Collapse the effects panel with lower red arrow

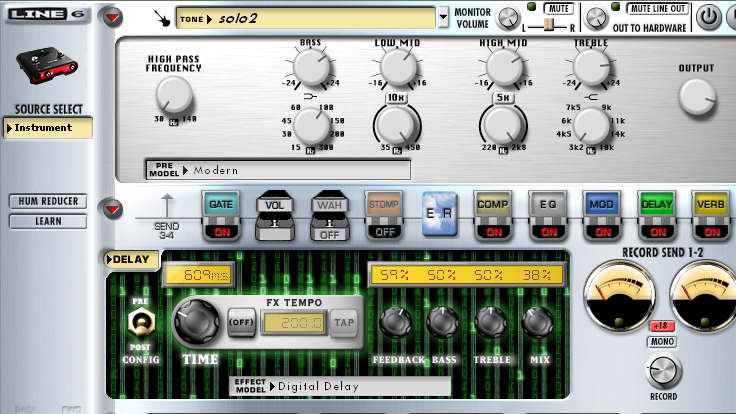click(112, 209)
